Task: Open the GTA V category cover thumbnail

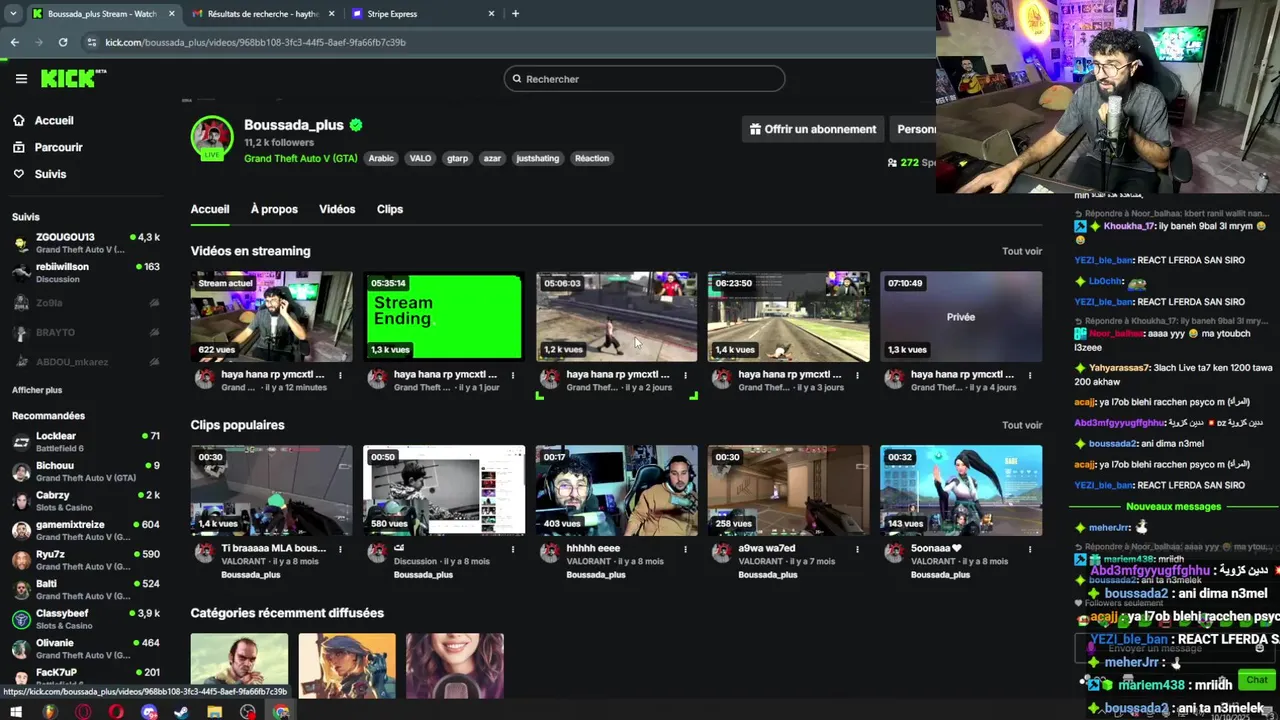Action: click(x=239, y=666)
